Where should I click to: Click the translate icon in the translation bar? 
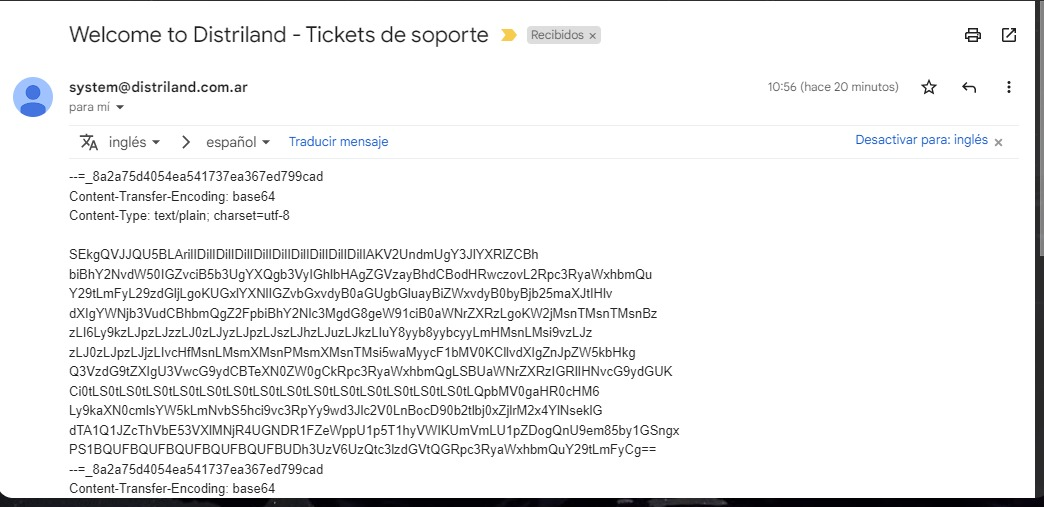pyautogui.click(x=89, y=142)
